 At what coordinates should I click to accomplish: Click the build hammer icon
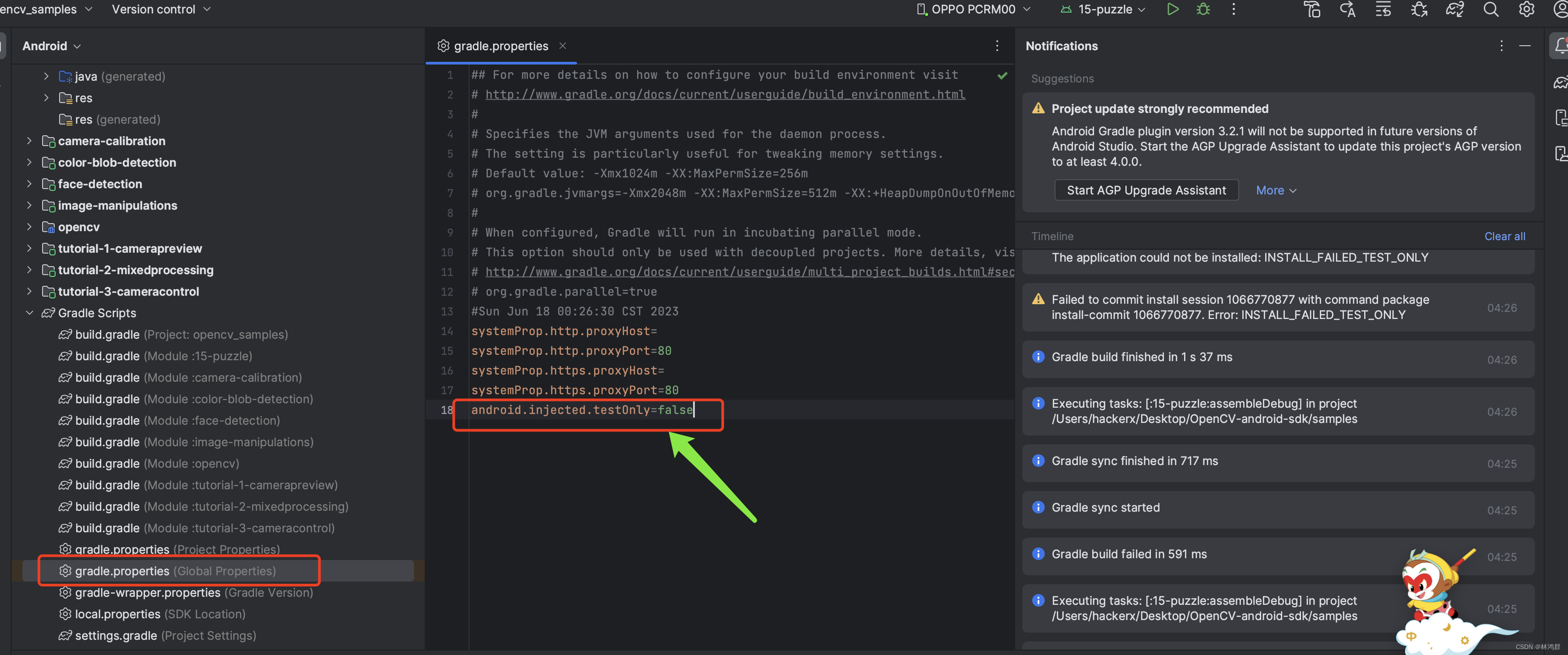(1312, 9)
